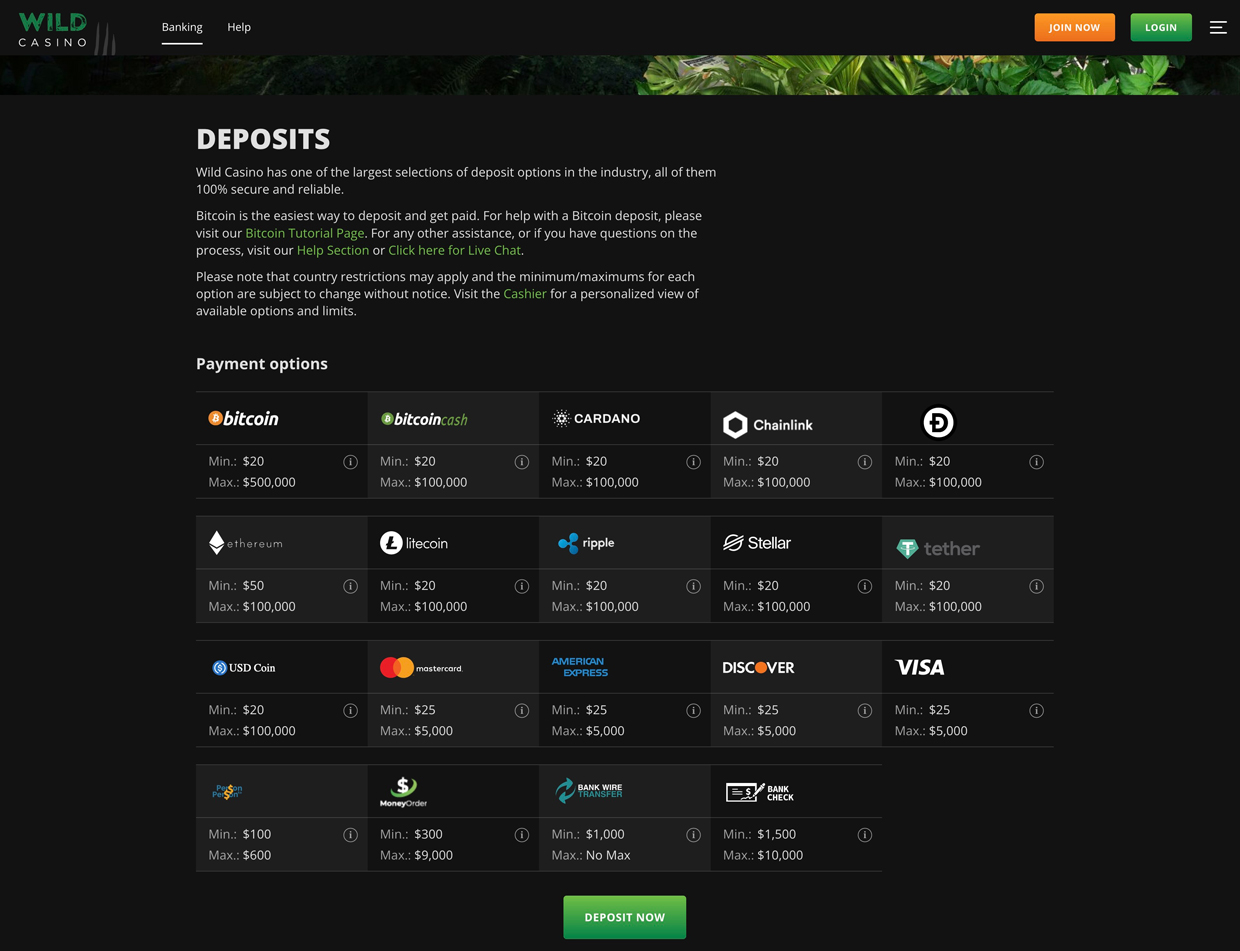The width and height of the screenshot is (1240, 951).
Task: Click the USD Coin logo
Action: 243,667
